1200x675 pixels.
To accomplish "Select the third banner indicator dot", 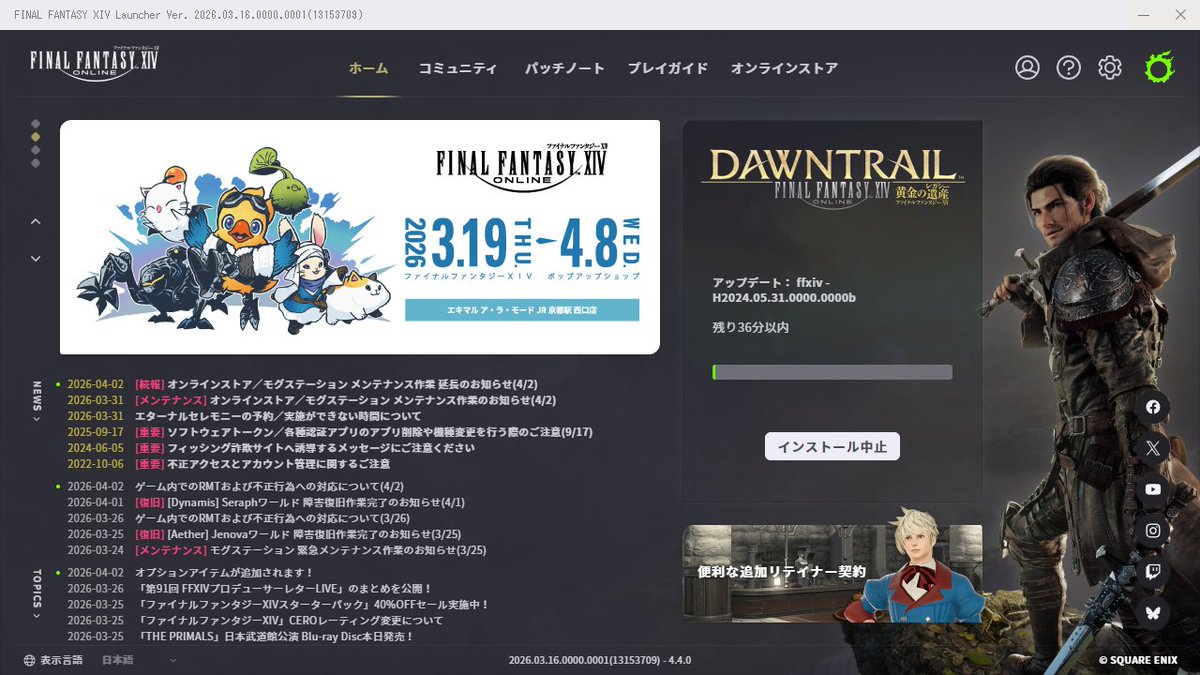I will pos(36,149).
